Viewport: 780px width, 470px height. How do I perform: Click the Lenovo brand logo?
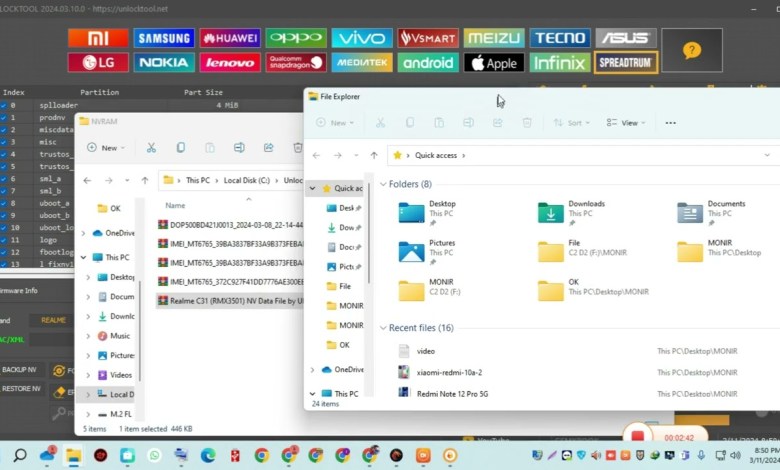coord(230,63)
